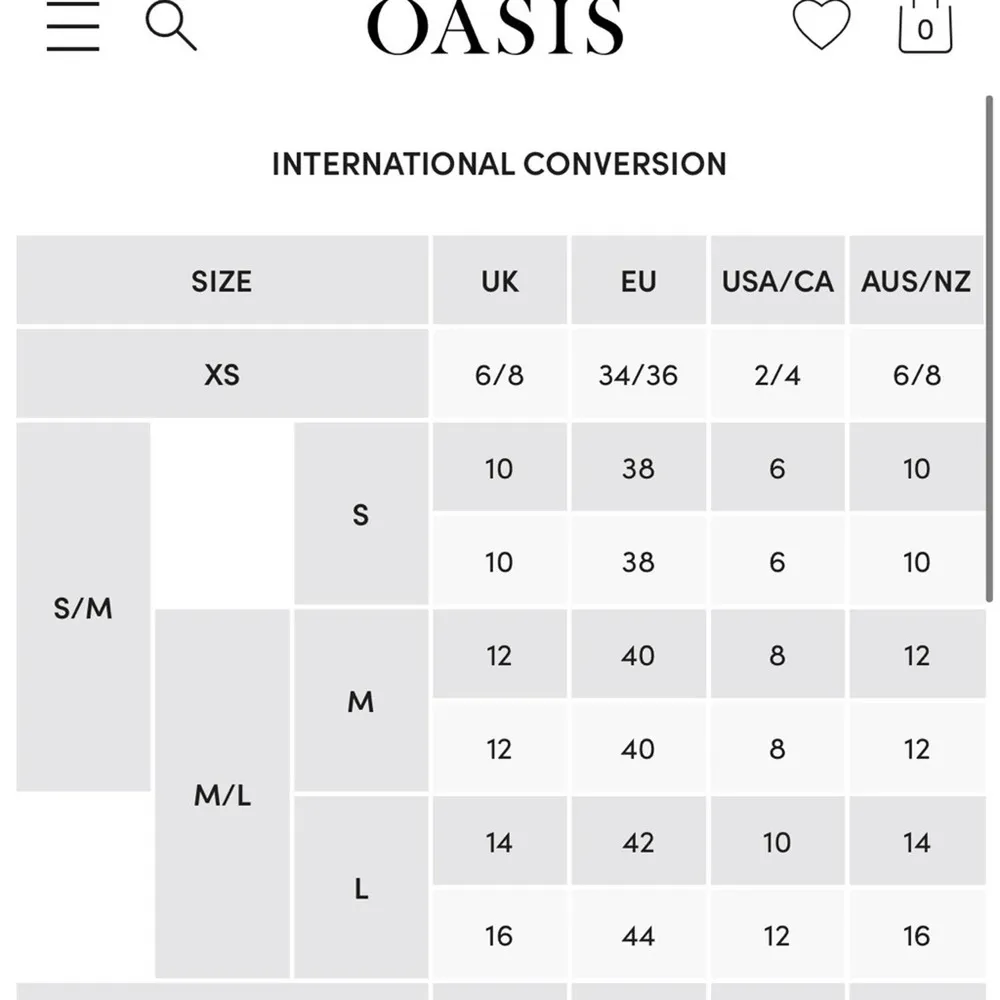Viewport: 1000px width, 1000px height.
Task: Click the International Conversion heading
Action: (x=499, y=164)
